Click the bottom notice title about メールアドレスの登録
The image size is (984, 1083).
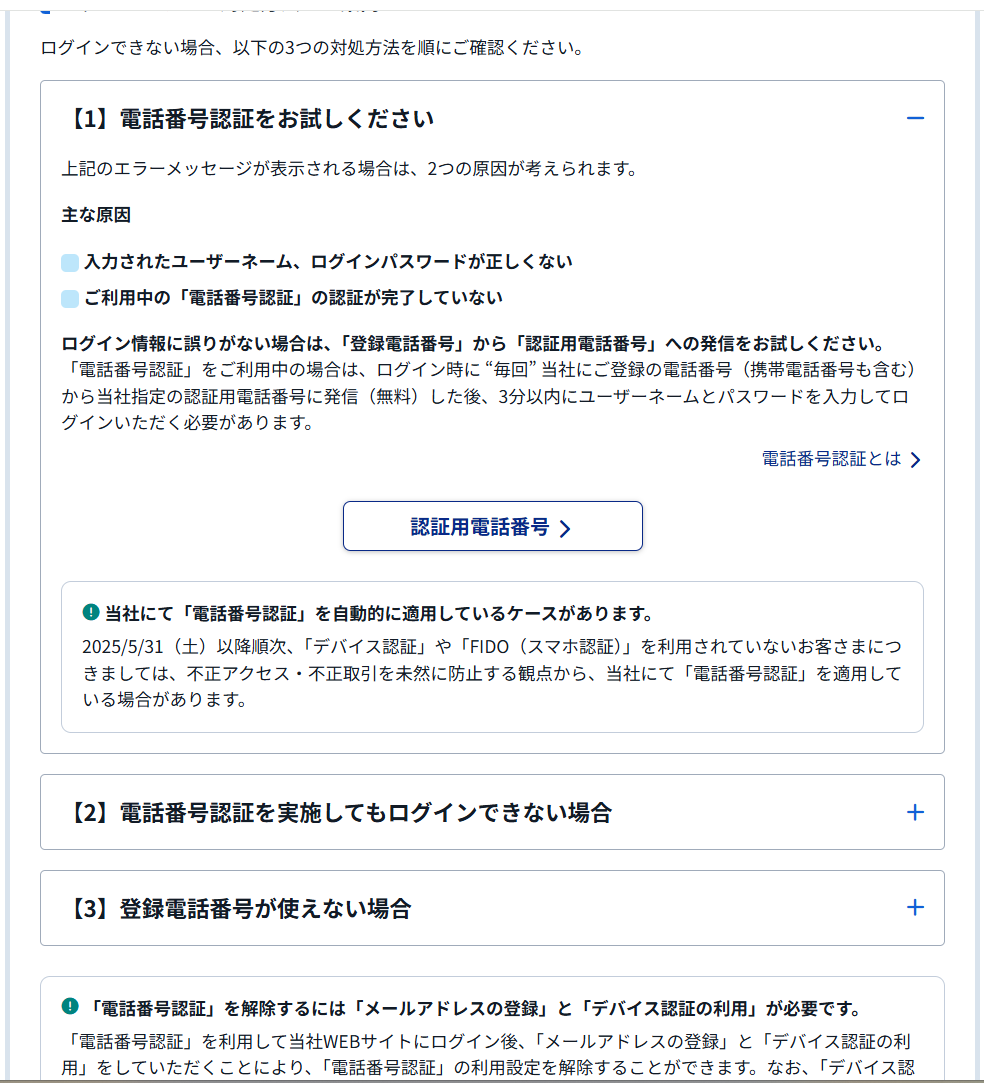474,1008
